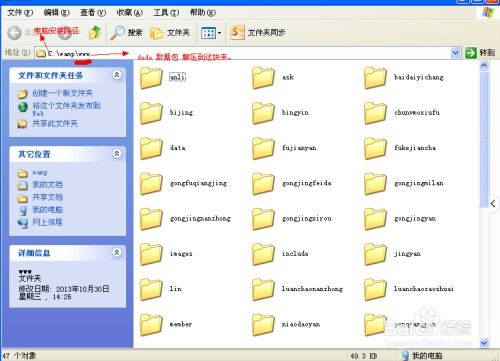Open the 文件 (File) menu
This screenshot has height=361, width=500.
point(20,13)
